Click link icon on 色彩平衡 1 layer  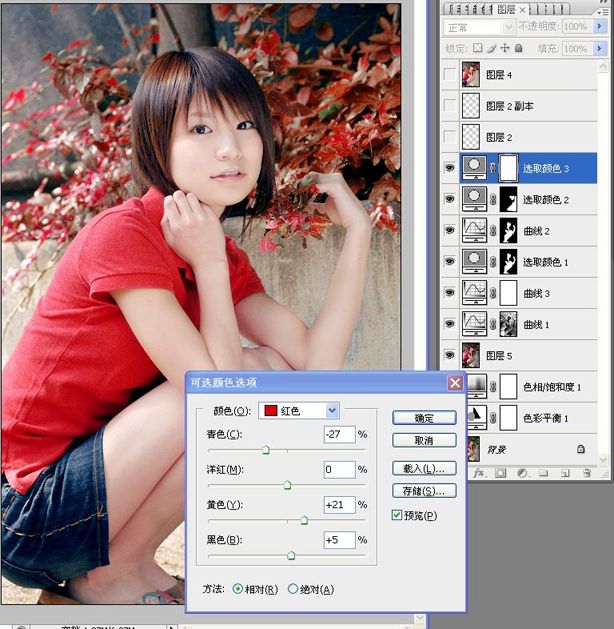pyautogui.click(x=493, y=418)
